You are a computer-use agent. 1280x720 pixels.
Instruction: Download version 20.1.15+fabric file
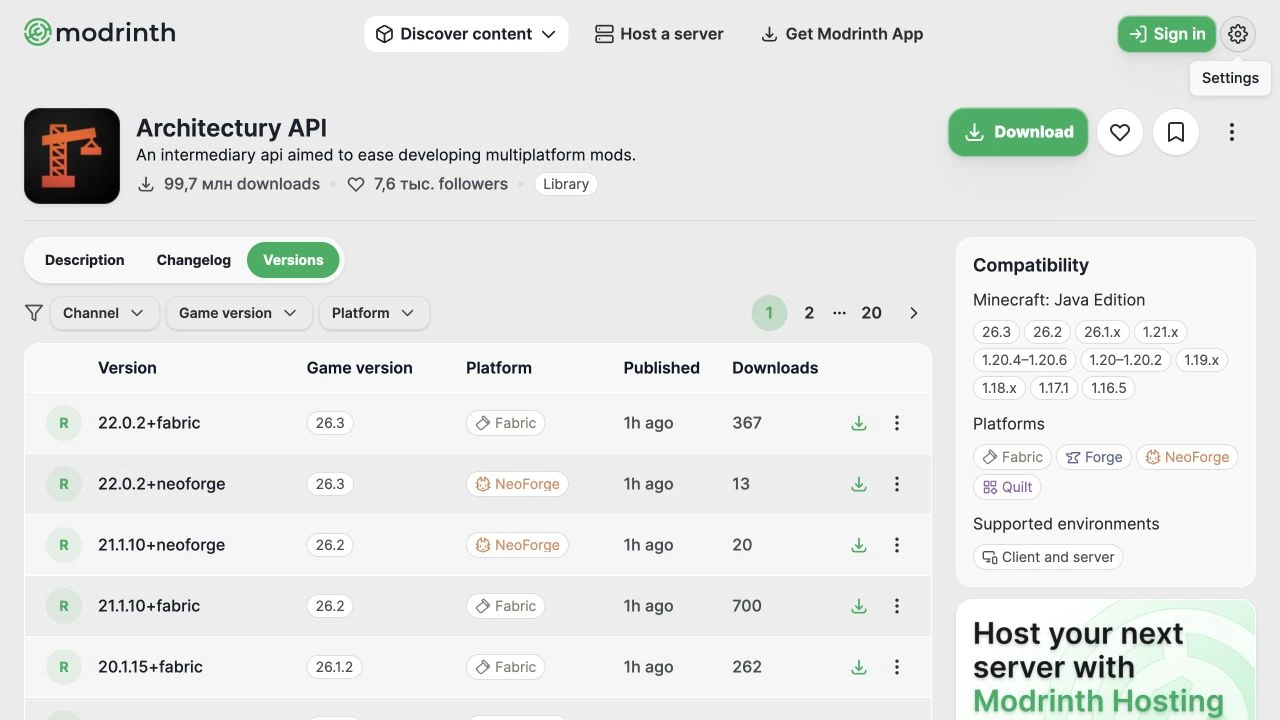859,667
